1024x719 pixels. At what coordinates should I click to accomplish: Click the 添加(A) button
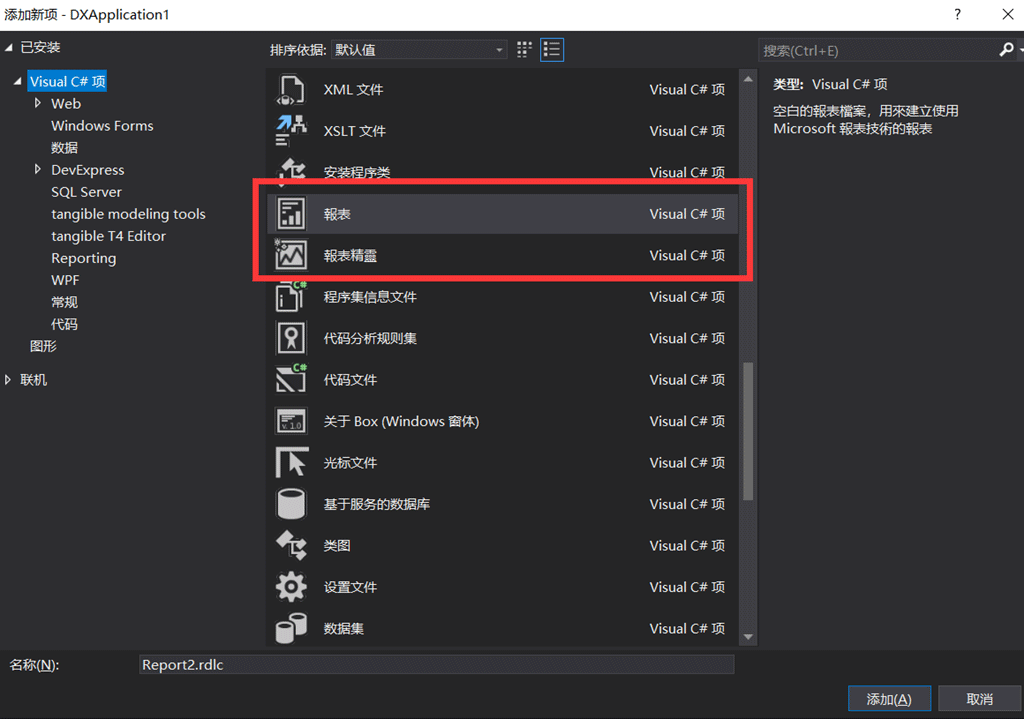click(x=889, y=699)
